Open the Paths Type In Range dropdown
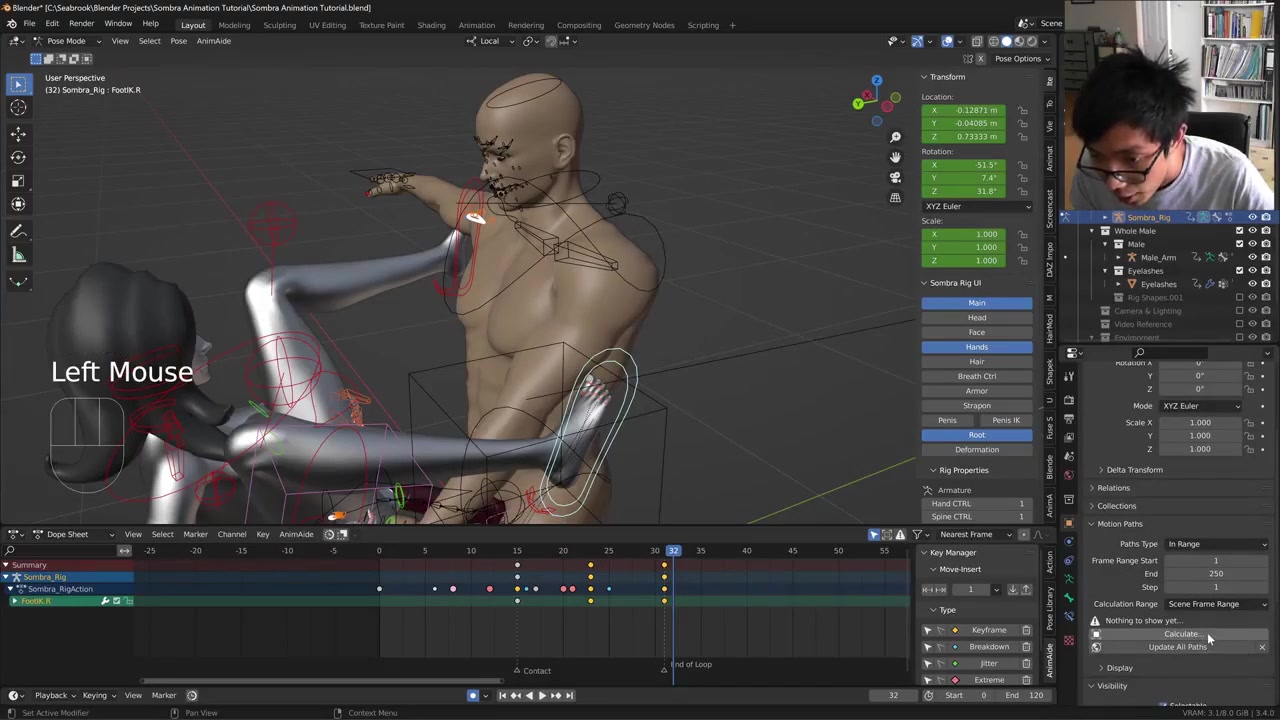Viewport: 1280px width, 720px height. click(1216, 544)
